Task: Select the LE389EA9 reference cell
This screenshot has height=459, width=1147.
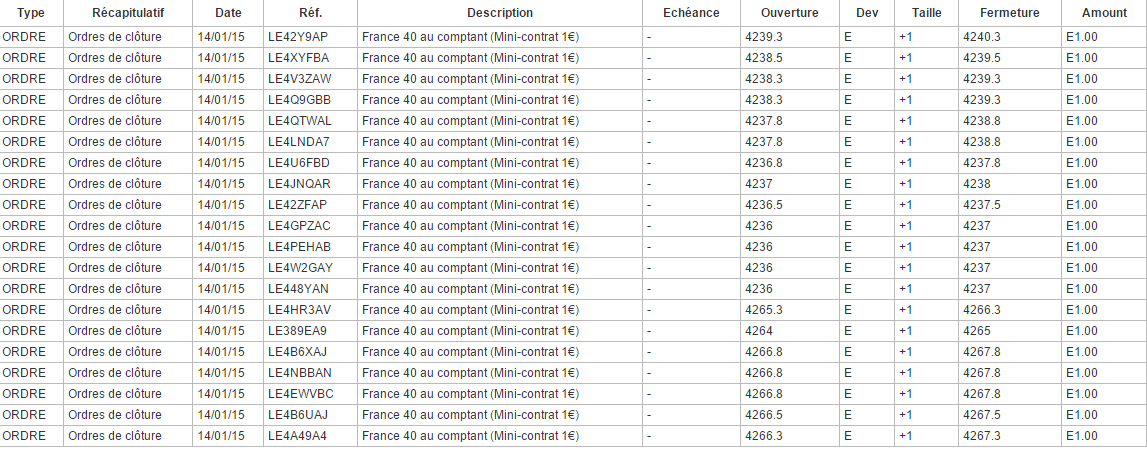Action: [x=297, y=331]
